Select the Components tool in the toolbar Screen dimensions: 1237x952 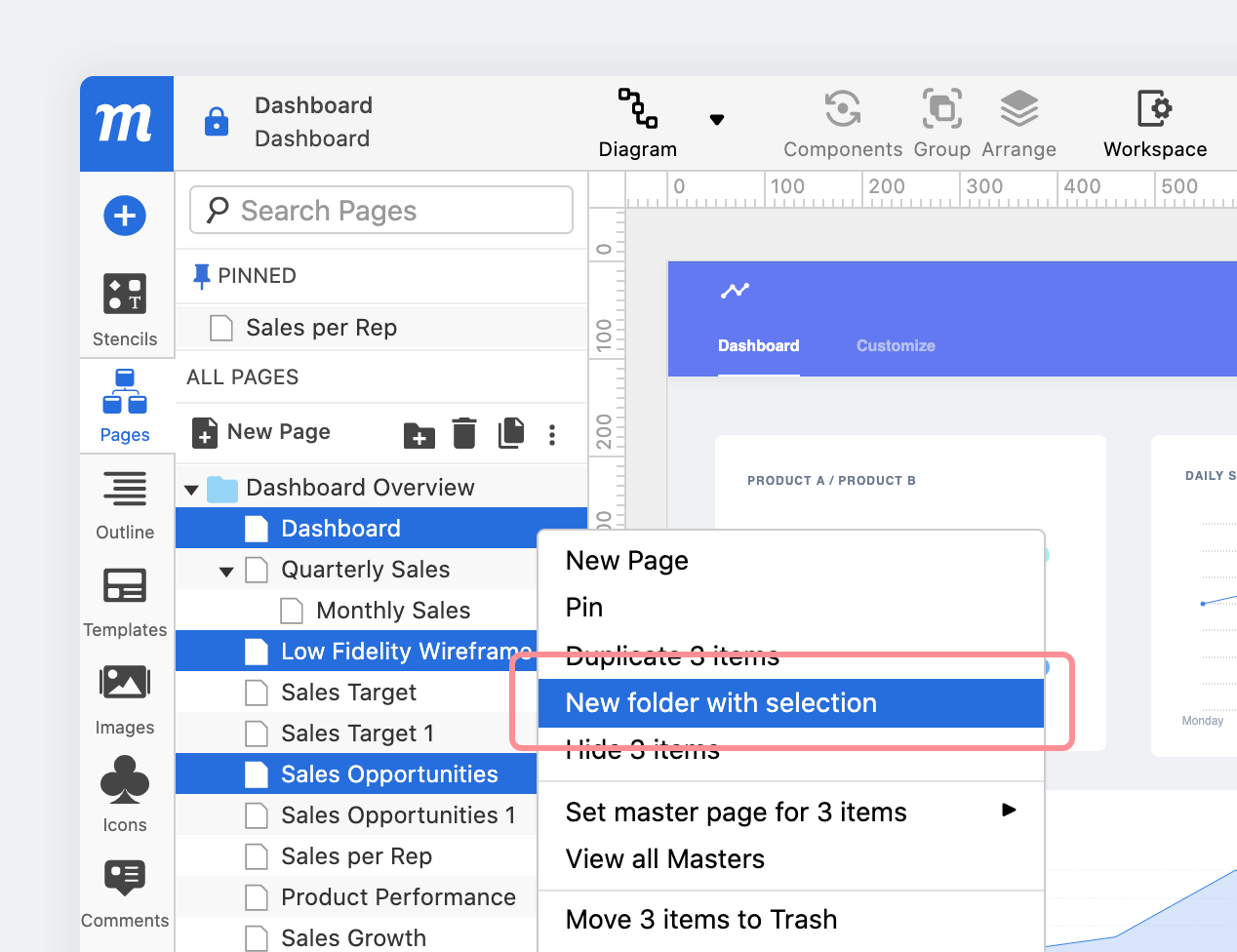(842, 122)
